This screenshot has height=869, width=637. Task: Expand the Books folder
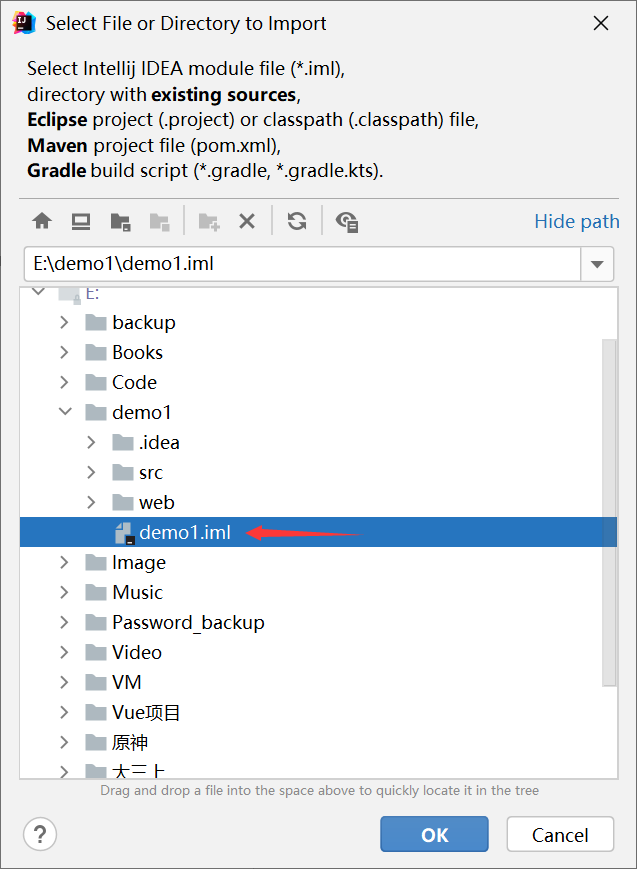tap(64, 352)
